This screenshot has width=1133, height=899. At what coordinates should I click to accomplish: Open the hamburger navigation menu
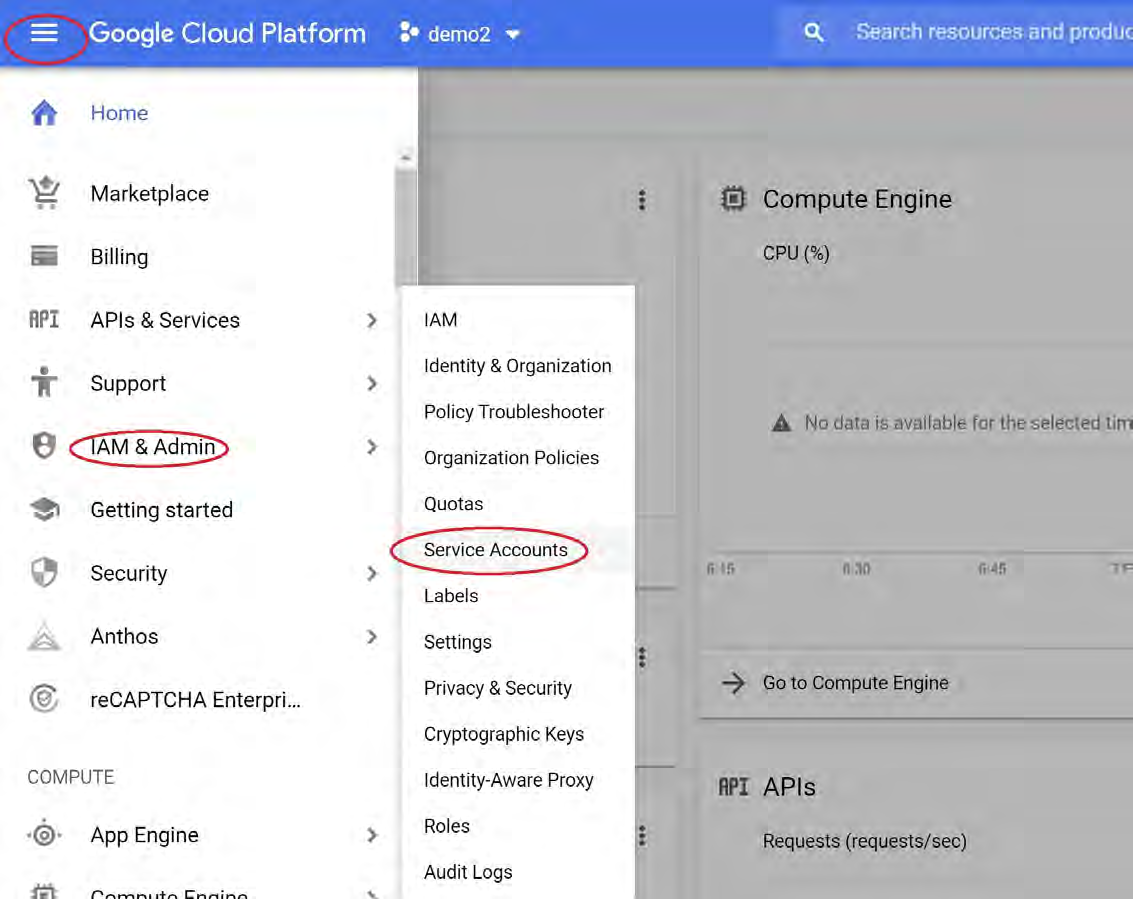tap(44, 33)
